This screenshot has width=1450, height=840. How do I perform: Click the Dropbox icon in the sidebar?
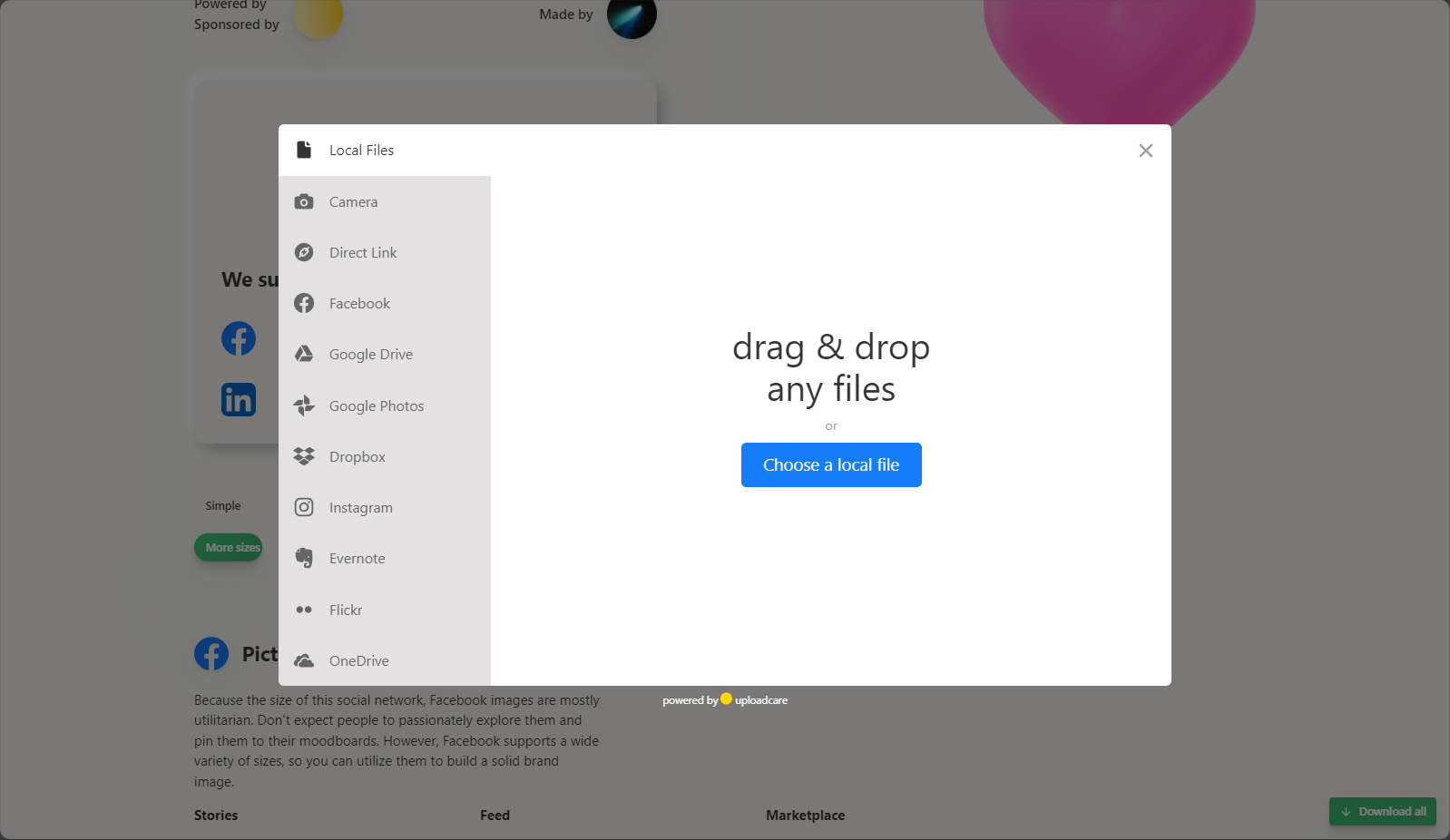(304, 456)
